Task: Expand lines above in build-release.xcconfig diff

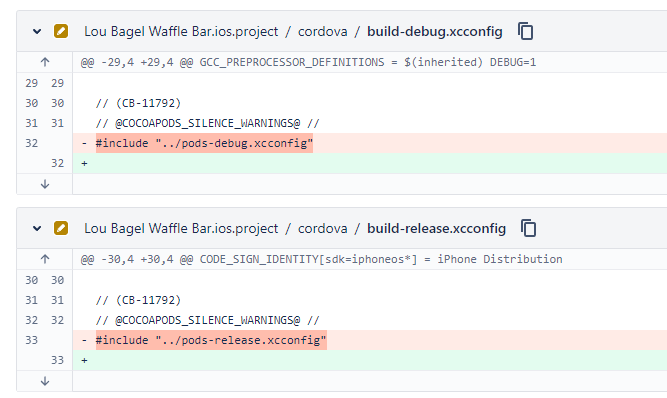Action: tap(45, 259)
